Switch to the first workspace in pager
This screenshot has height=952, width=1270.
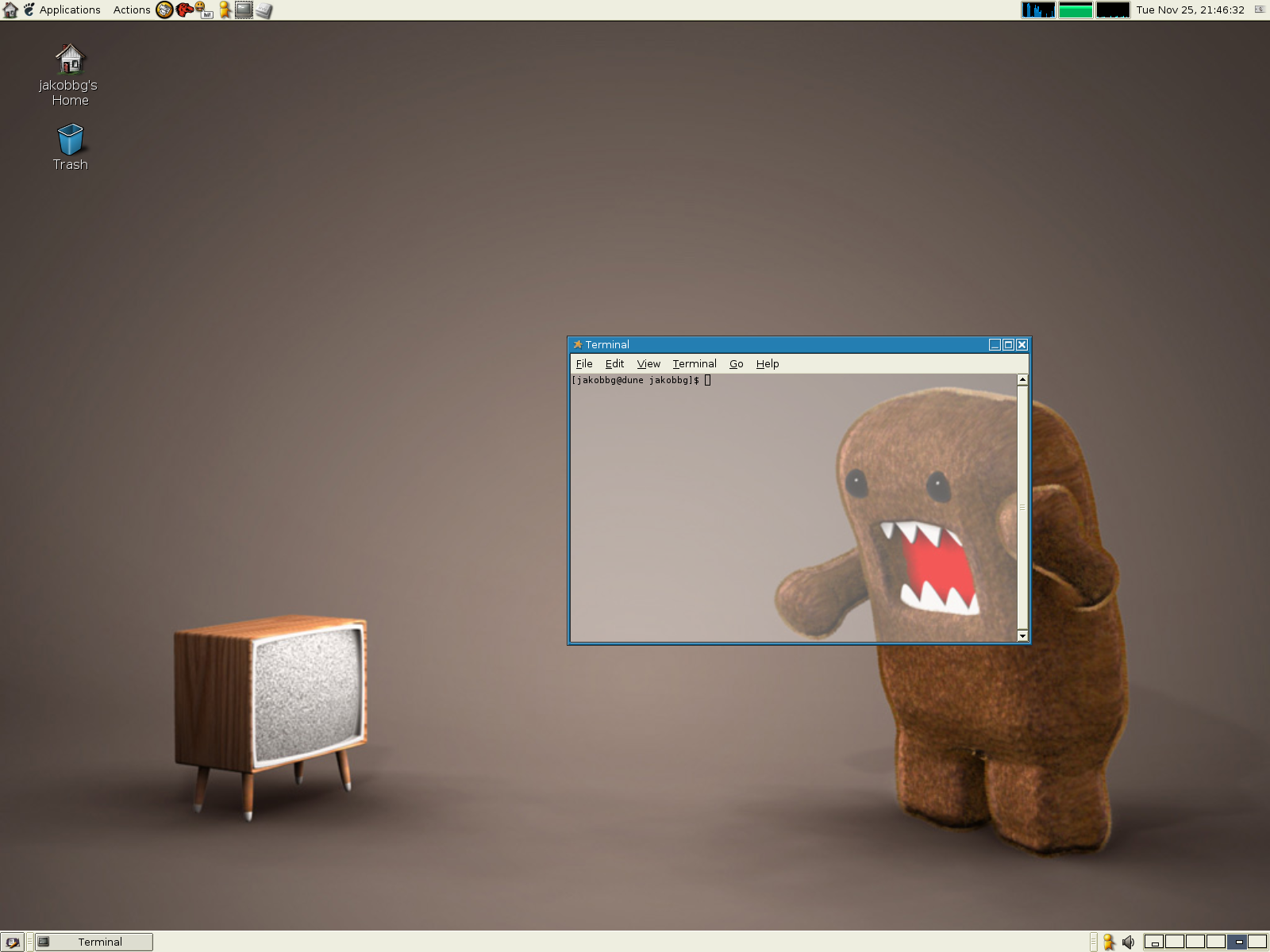[1155, 942]
